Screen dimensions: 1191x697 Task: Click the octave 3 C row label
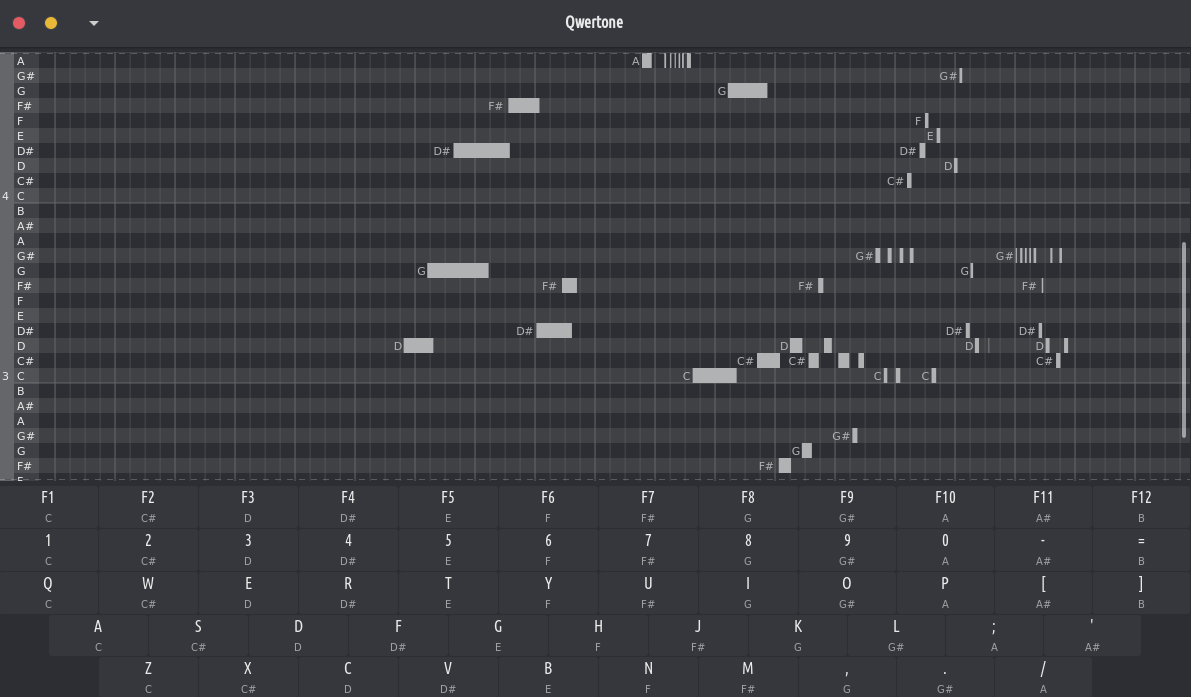pos(21,376)
